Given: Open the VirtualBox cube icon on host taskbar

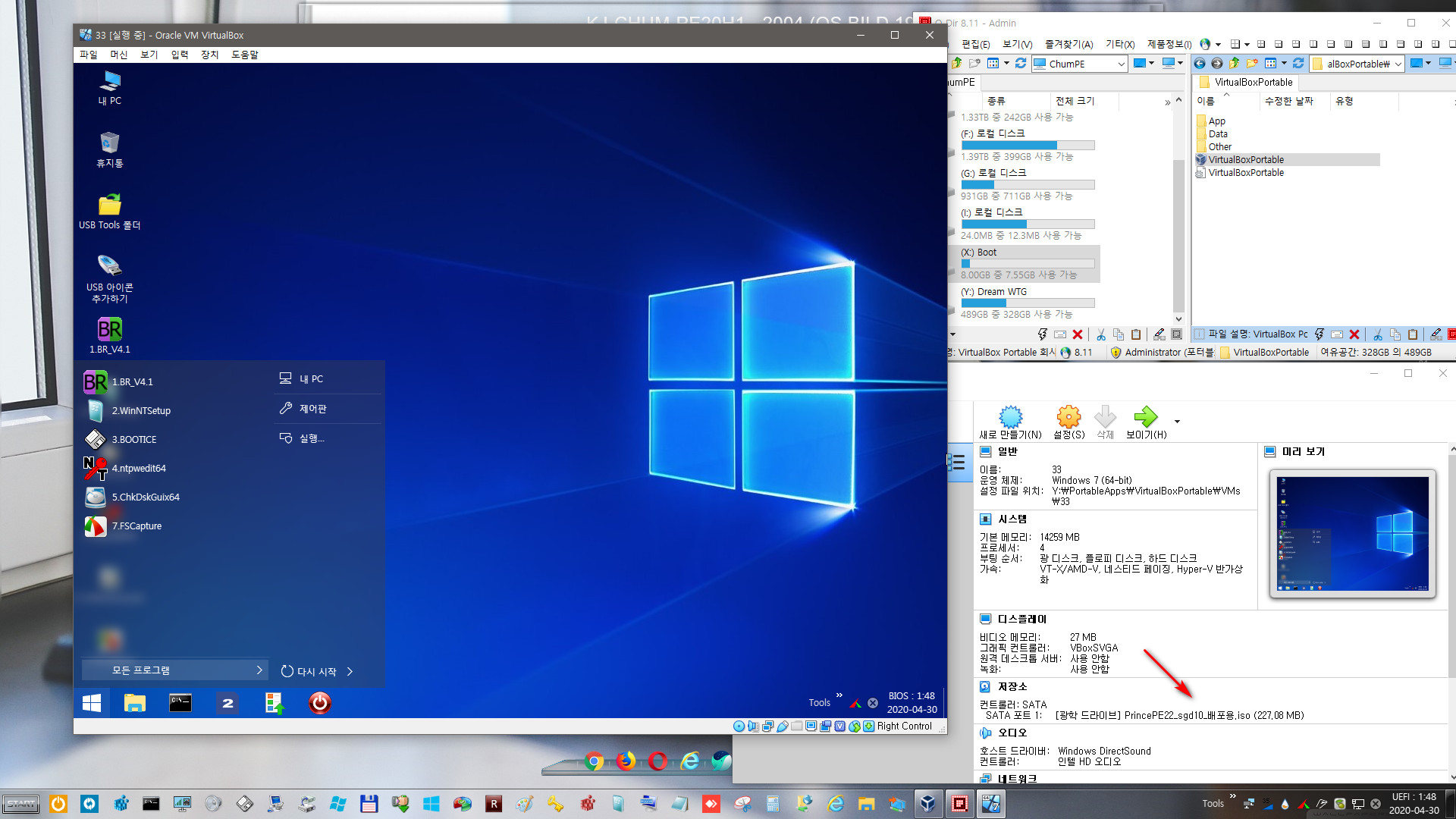Looking at the screenshot, I should (927, 803).
